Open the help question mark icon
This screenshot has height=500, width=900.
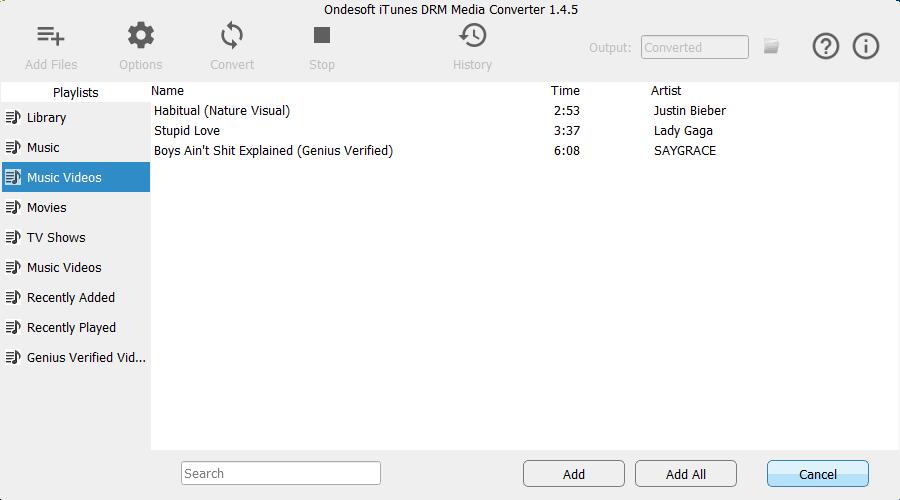coord(826,46)
